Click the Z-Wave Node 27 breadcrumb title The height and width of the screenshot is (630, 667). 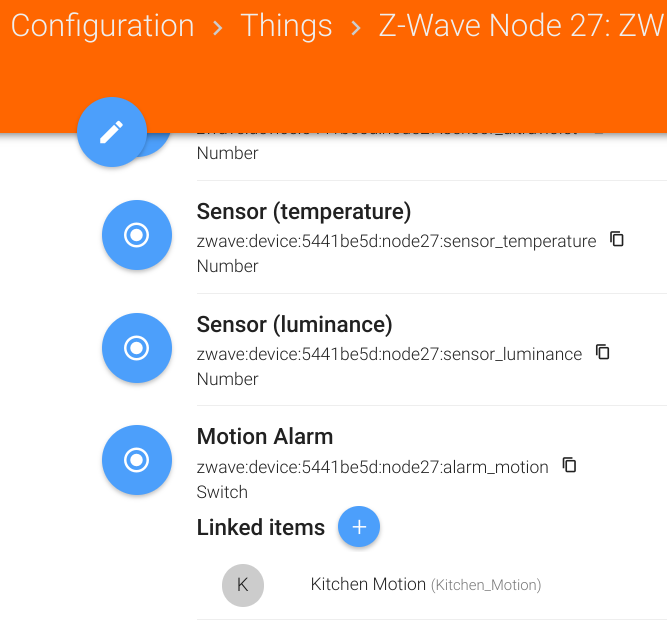tap(520, 26)
